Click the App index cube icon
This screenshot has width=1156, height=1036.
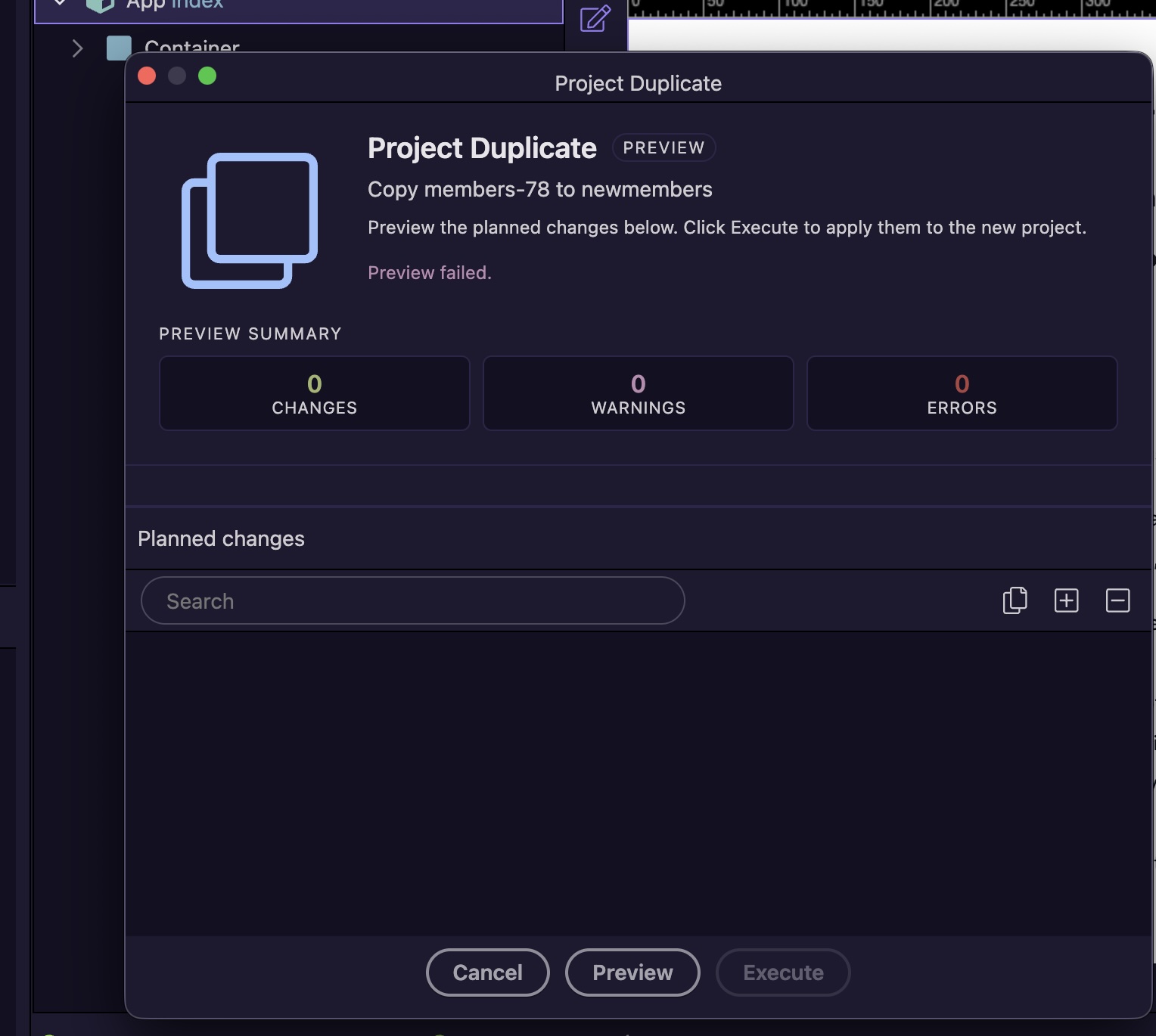point(99,6)
